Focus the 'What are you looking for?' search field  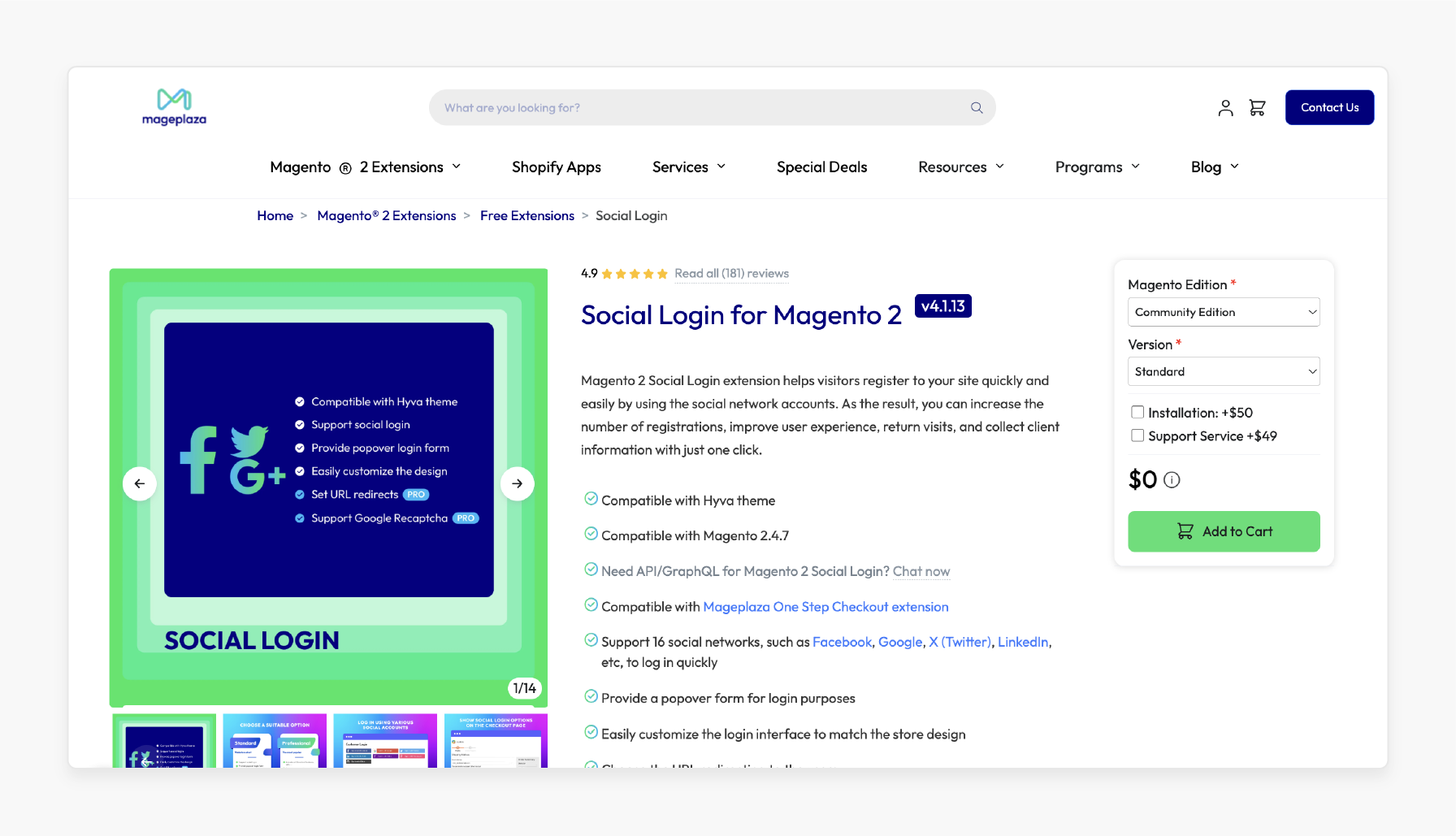[712, 107]
